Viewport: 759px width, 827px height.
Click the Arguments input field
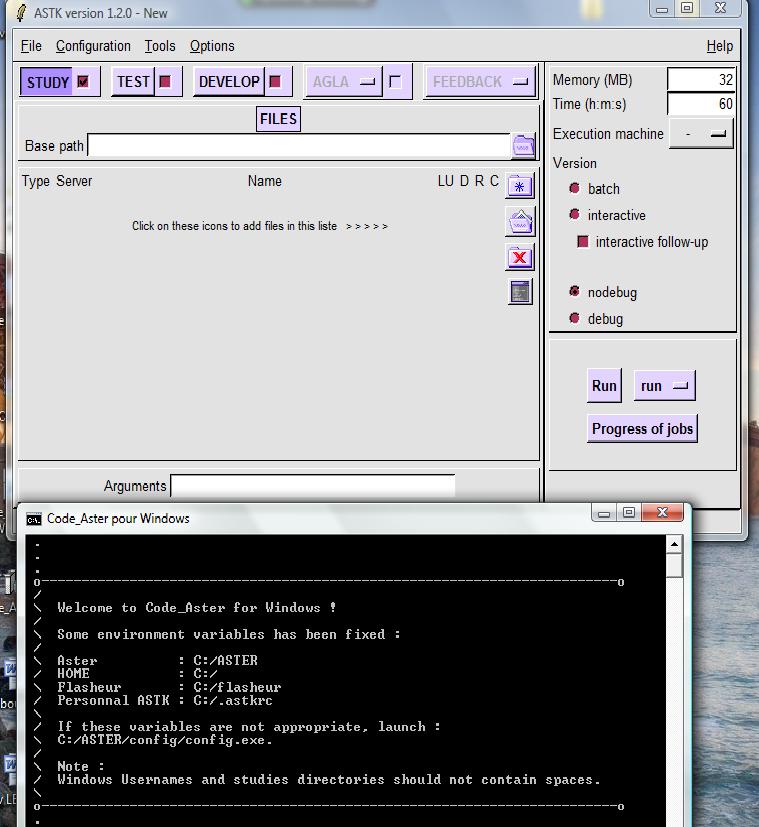pyautogui.click(x=313, y=486)
